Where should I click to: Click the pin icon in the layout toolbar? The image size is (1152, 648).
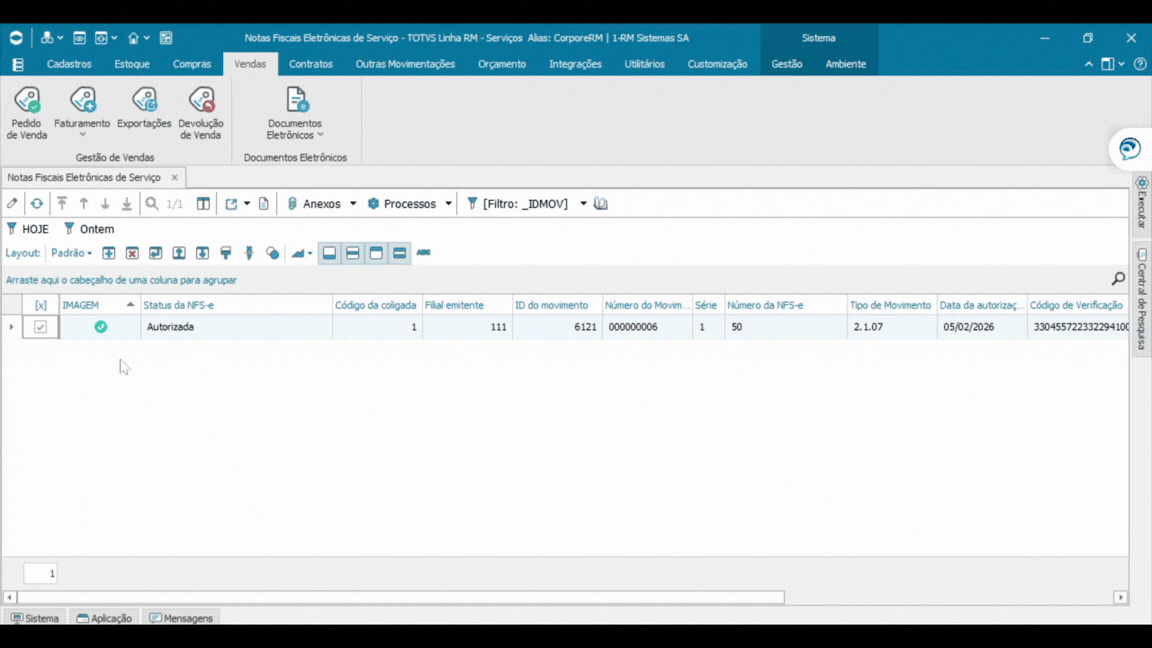pyautogui.click(x=249, y=253)
